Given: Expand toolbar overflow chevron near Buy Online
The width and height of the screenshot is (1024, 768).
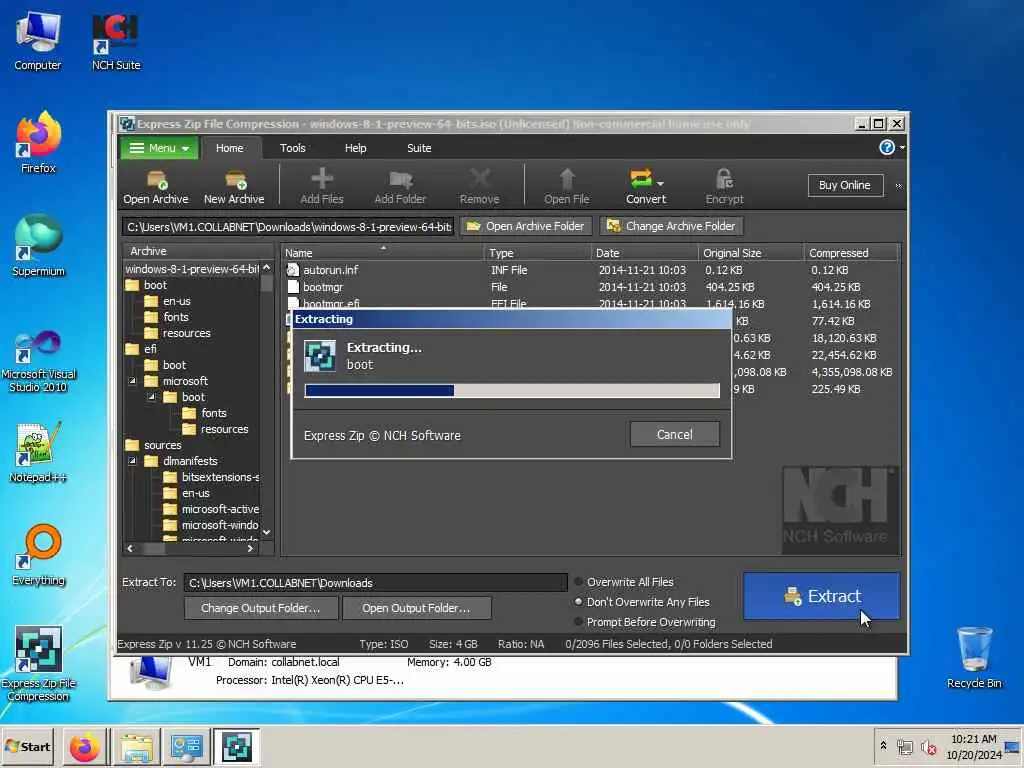Looking at the screenshot, I should point(898,186).
